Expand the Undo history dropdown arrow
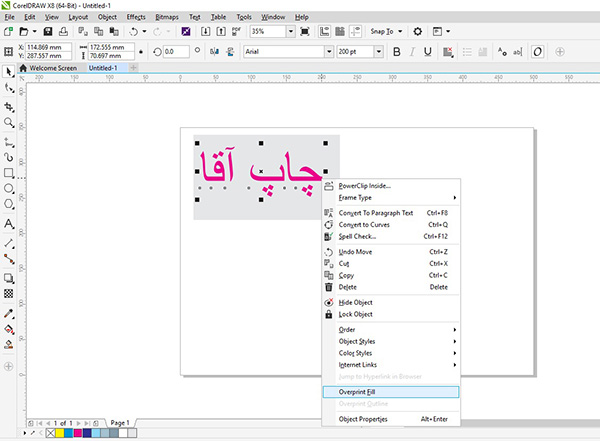This screenshot has width=600, height=441. [x=144, y=31]
